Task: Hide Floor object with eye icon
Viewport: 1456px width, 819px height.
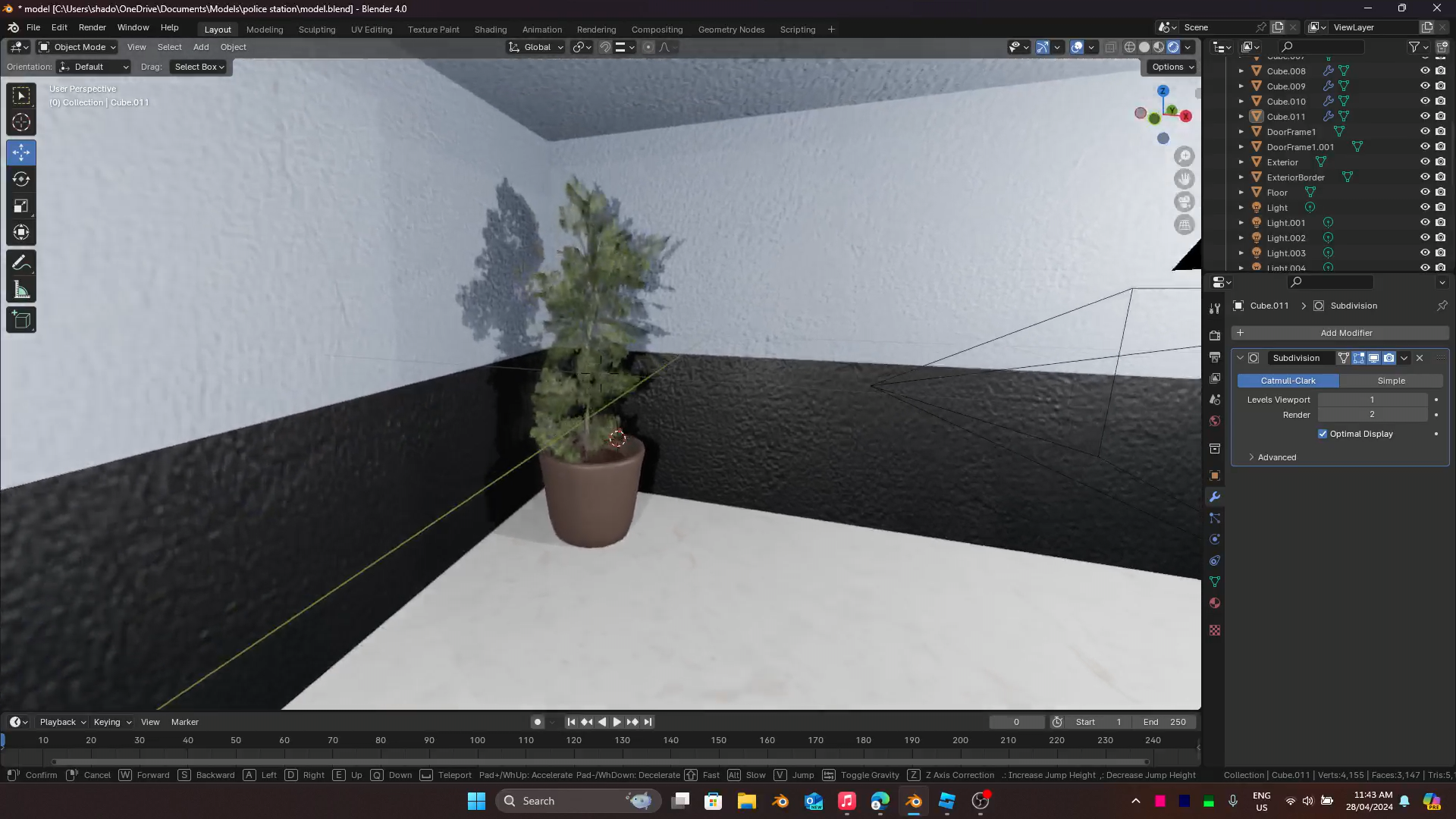Action: 1425,192
